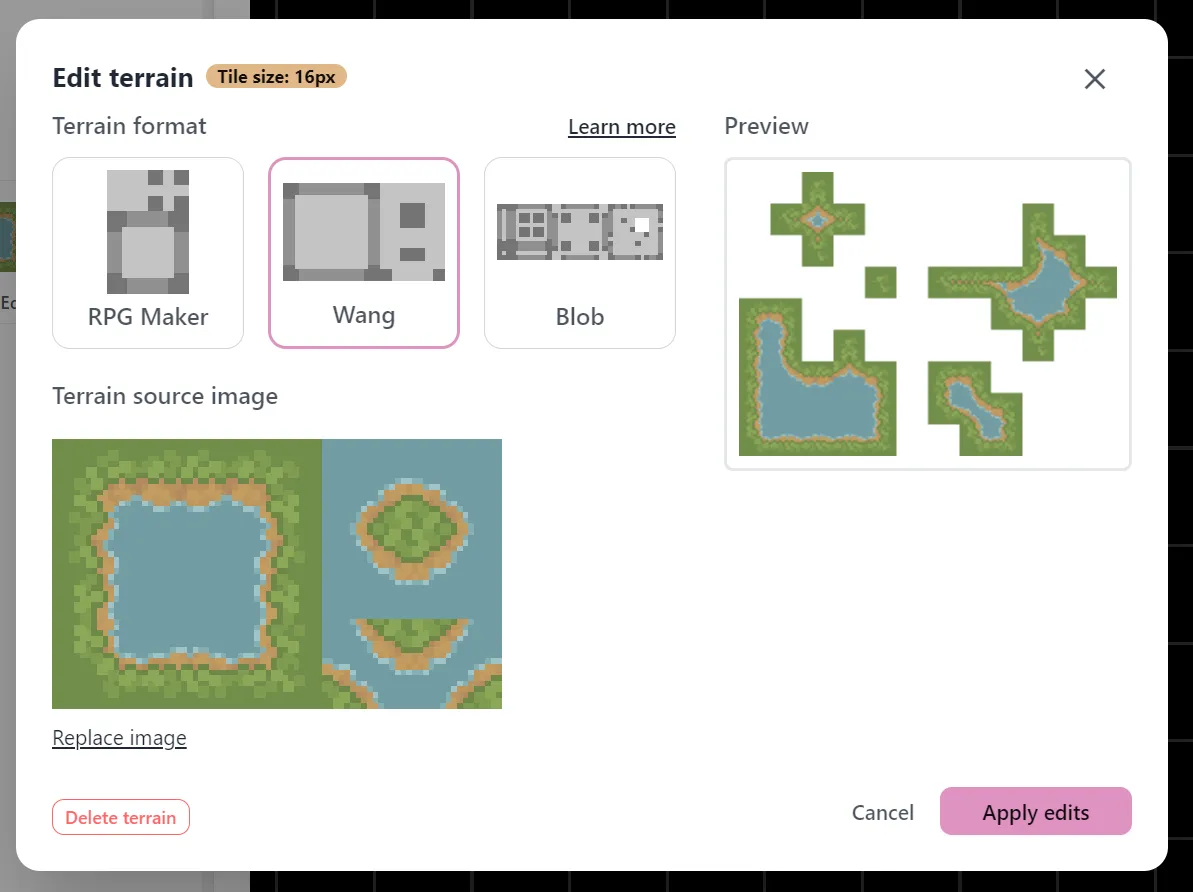The width and height of the screenshot is (1193, 892).
Task: Click the terrain source image
Action: click(x=277, y=574)
